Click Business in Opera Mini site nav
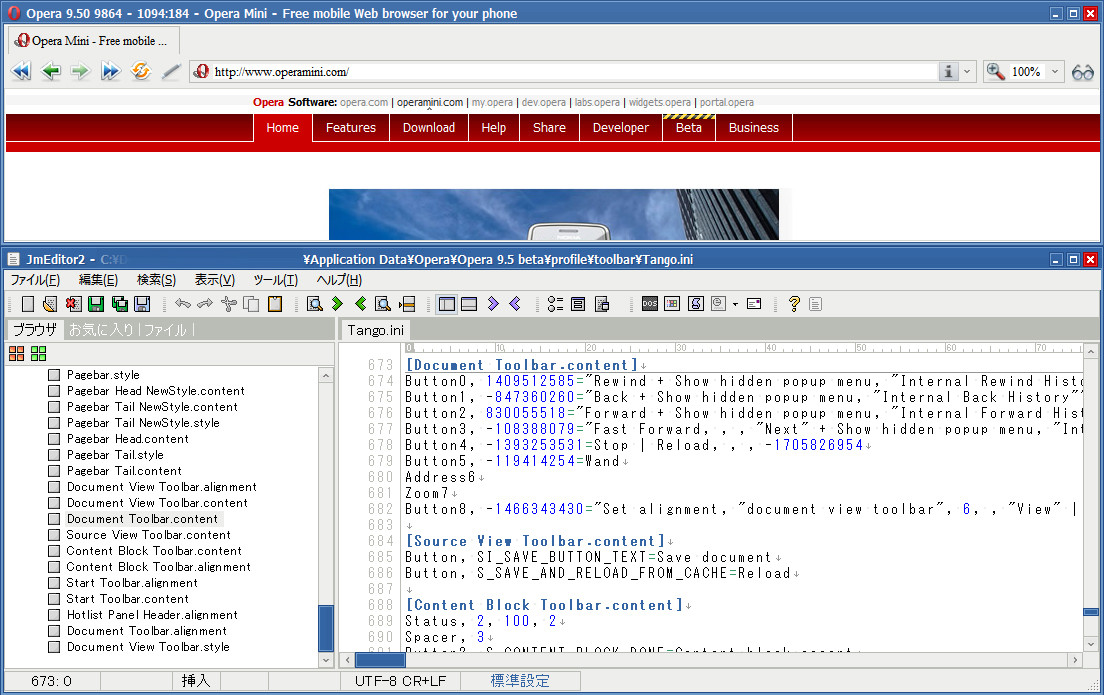The width and height of the screenshot is (1104, 695). tap(753, 127)
